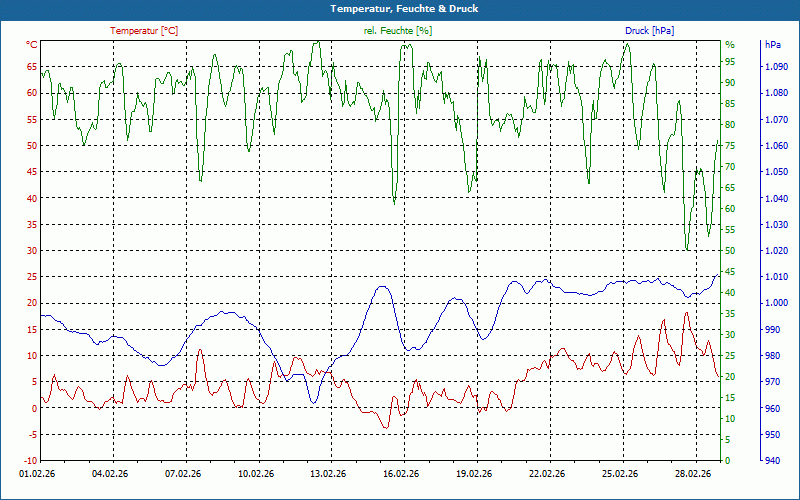Click pressure axis value "970"
Screen dimensions: 800x500
pos(772,382)
